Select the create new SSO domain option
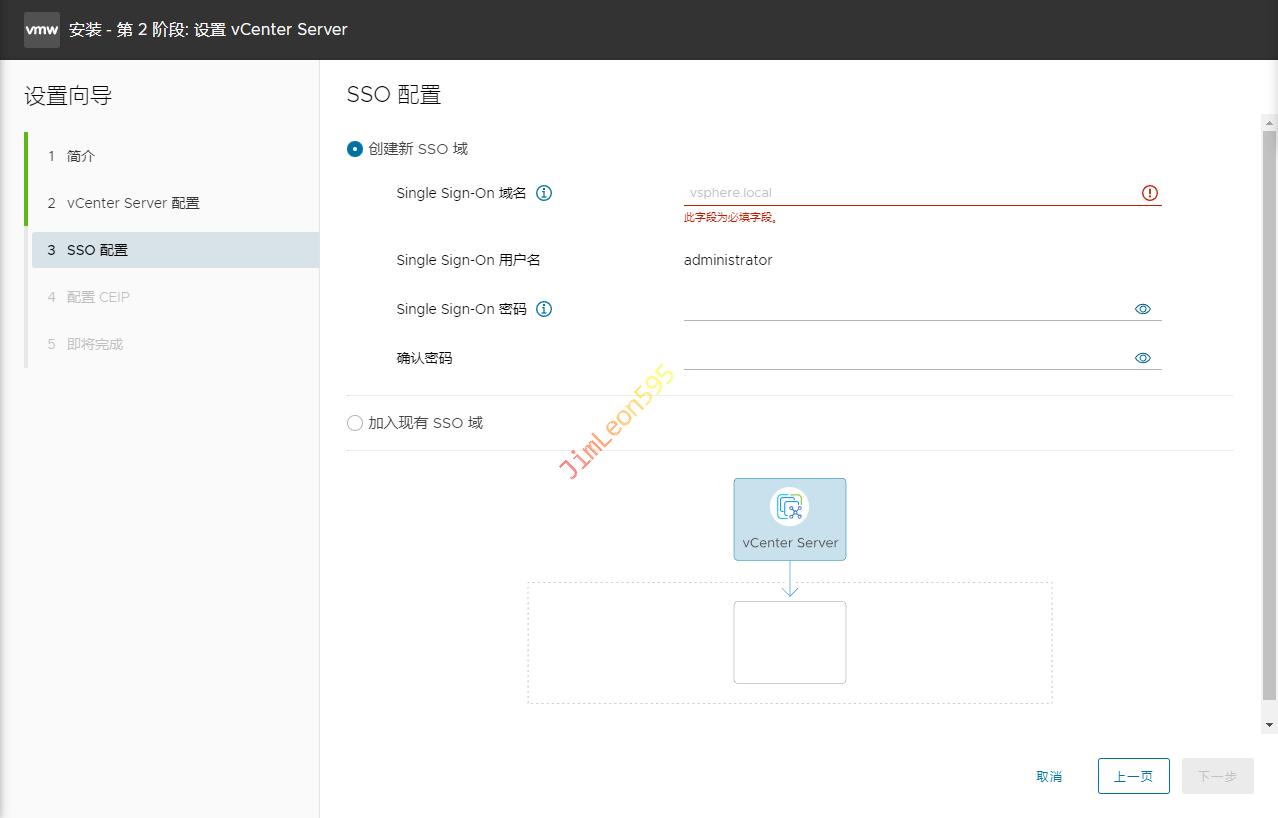The width and height of the screenshot is (1278, 818). pos(355,149)
